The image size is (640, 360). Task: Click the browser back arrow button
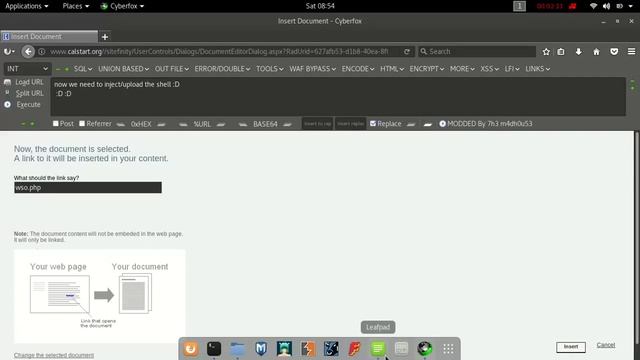[28, 51]
